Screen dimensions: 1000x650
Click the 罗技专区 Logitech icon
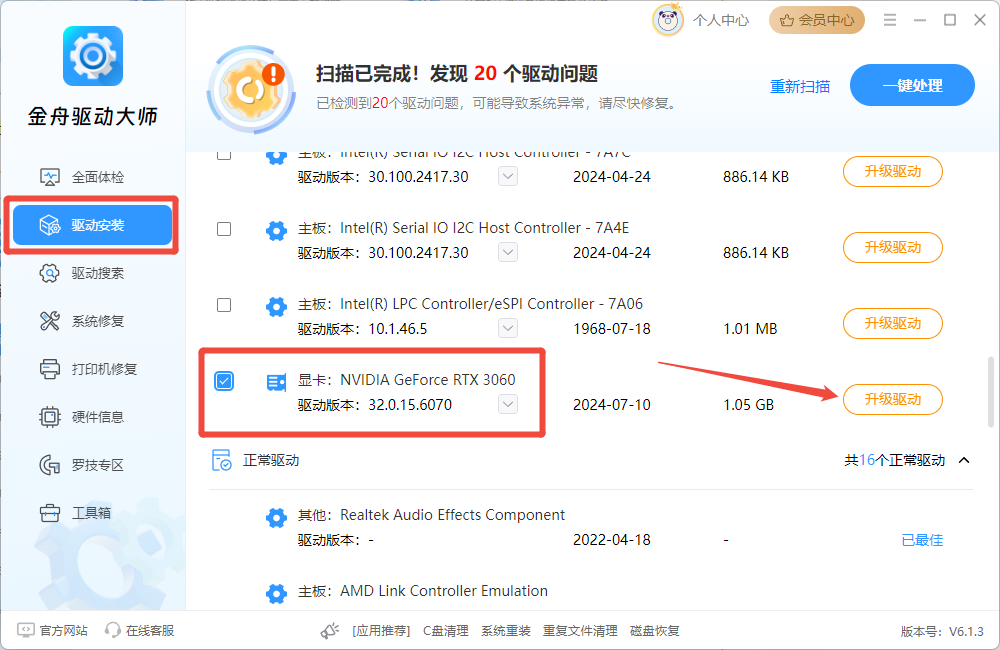(x=50, y=465)
